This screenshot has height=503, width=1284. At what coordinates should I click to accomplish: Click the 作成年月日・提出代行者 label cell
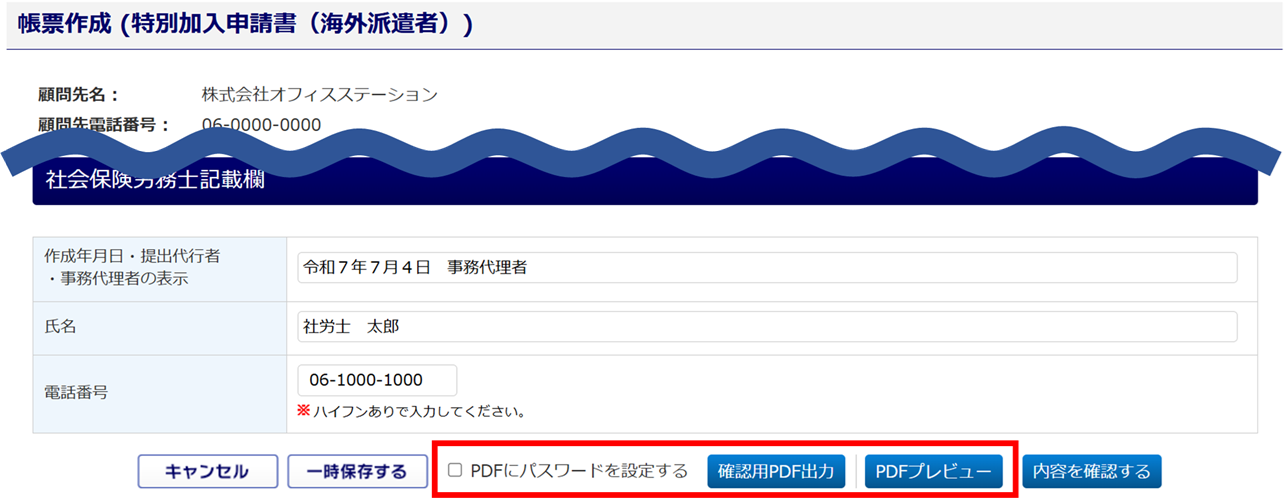tap(159, 269)
